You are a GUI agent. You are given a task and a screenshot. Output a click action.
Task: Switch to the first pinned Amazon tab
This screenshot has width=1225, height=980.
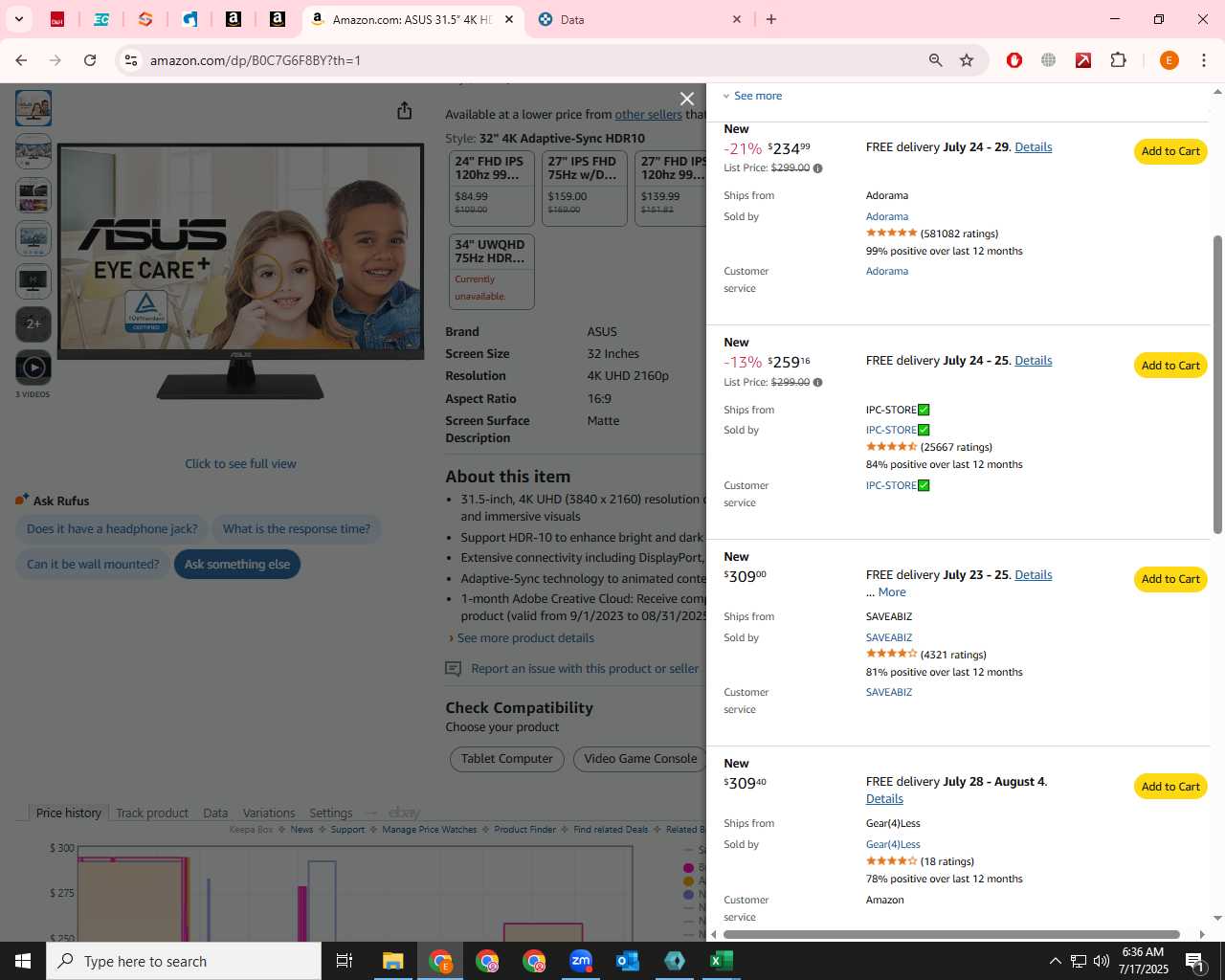(234, 19)
